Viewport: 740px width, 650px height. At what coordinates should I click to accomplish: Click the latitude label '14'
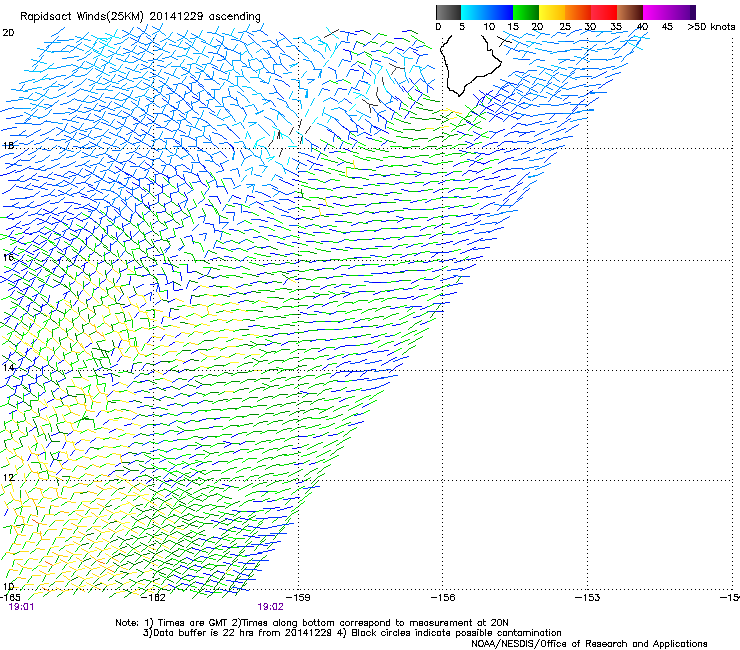coord(8,368)
